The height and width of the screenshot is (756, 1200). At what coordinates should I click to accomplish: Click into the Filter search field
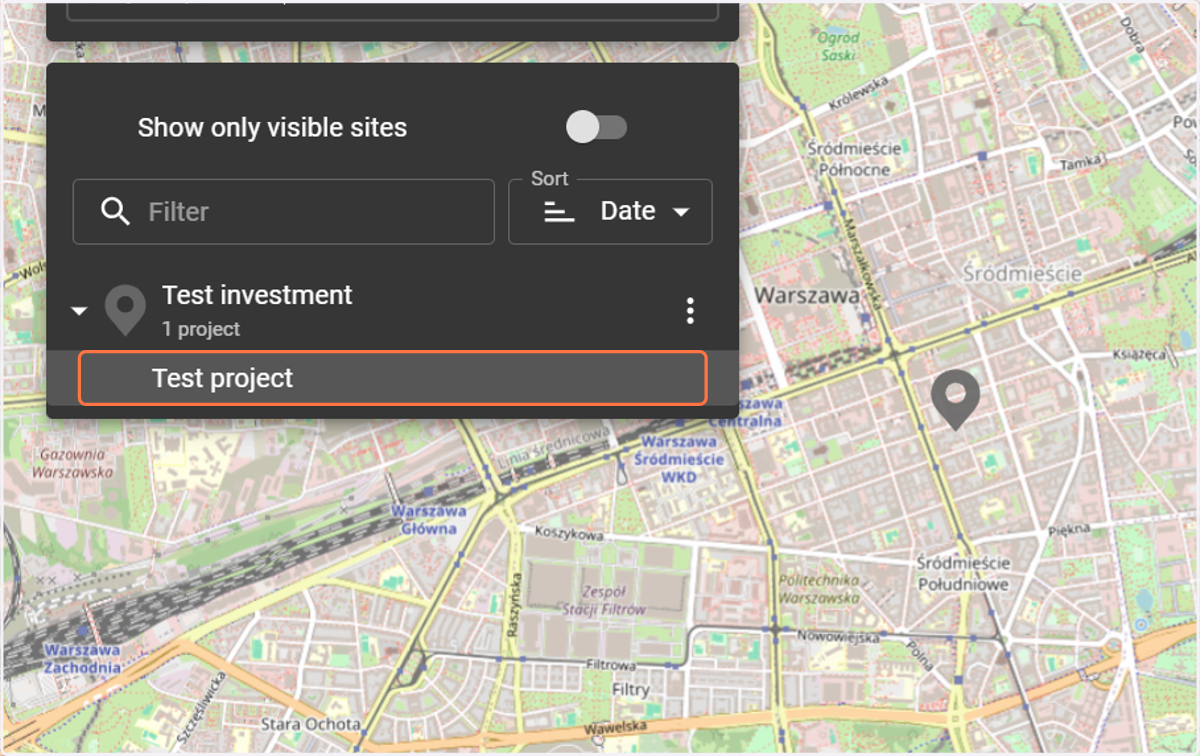coord(284,212)
